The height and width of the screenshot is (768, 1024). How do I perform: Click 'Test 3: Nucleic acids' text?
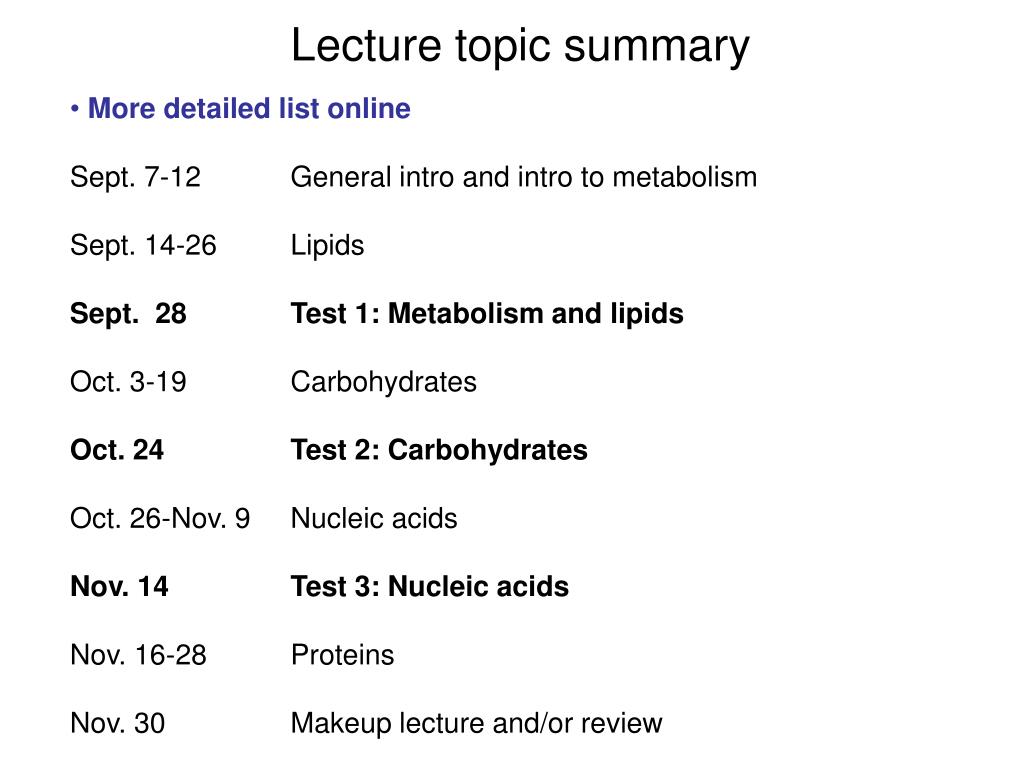coord(430,587)
